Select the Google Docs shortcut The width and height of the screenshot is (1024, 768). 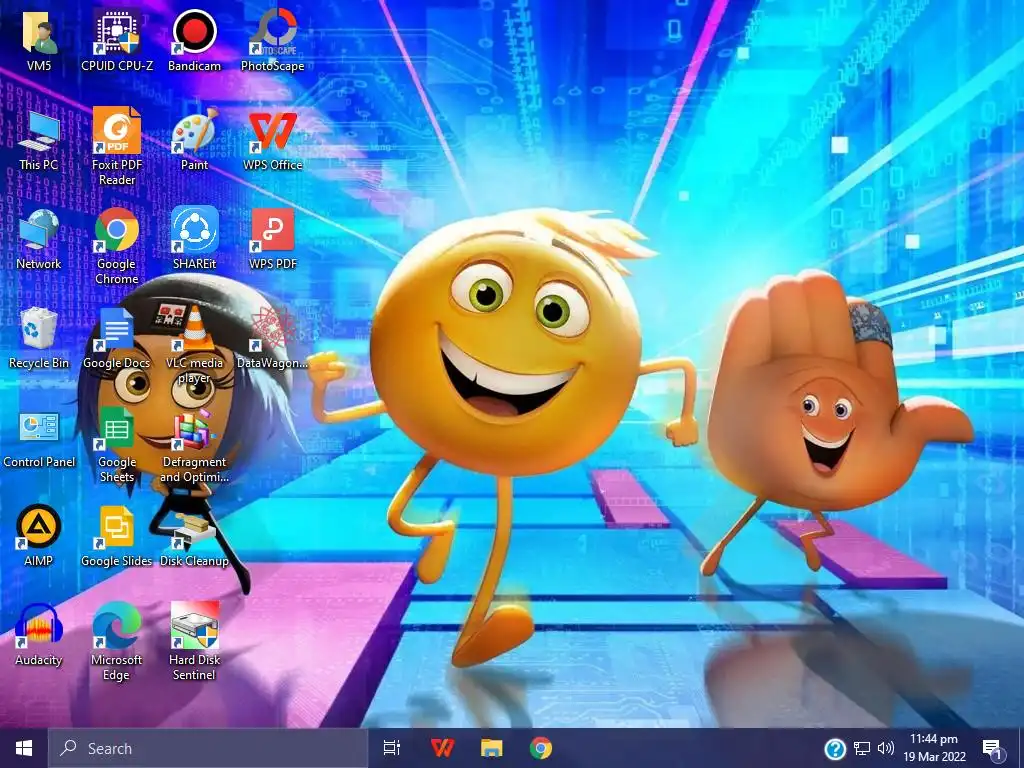coord(117,338)
